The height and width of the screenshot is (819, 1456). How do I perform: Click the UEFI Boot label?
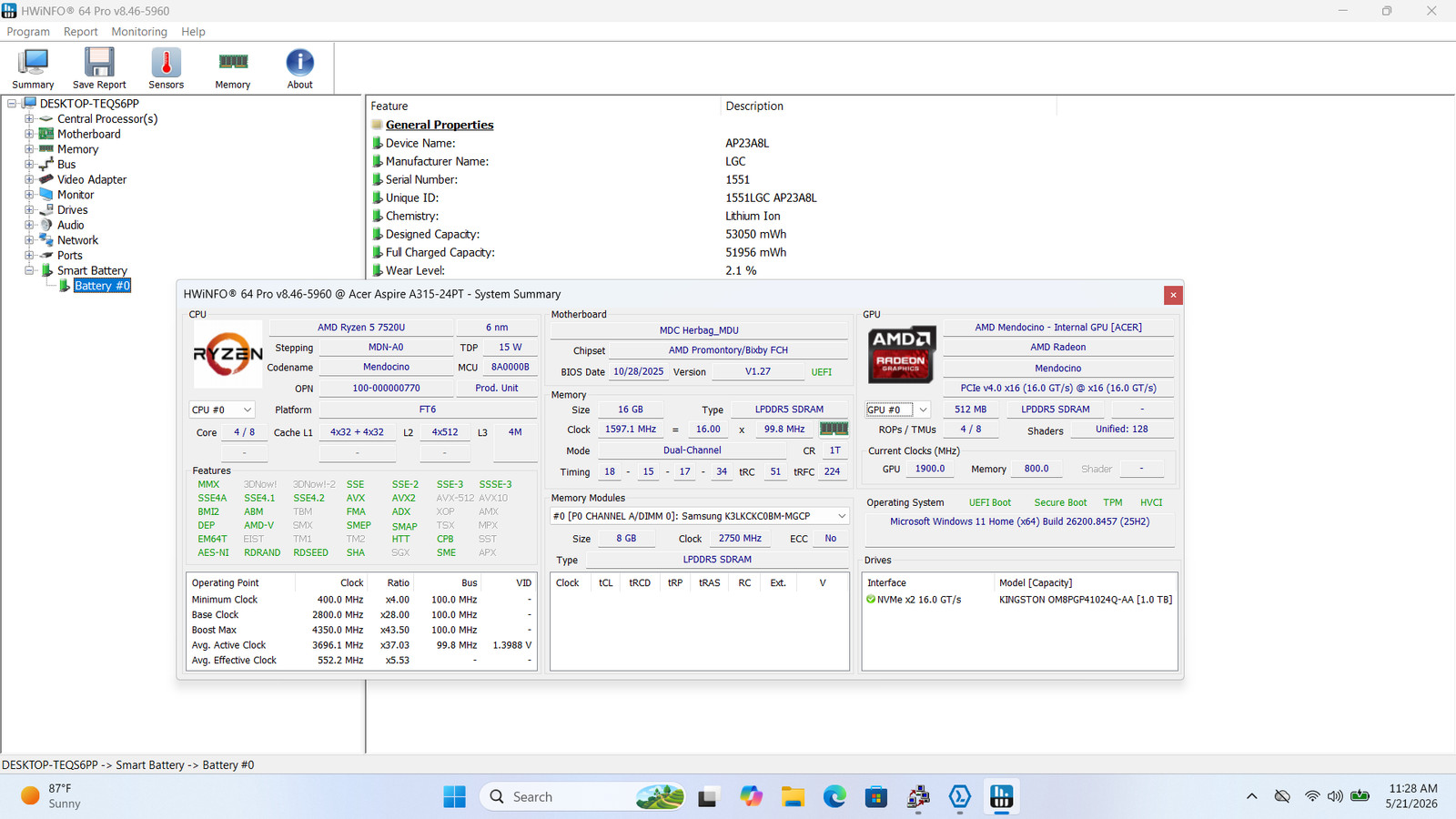click(990, 502)
